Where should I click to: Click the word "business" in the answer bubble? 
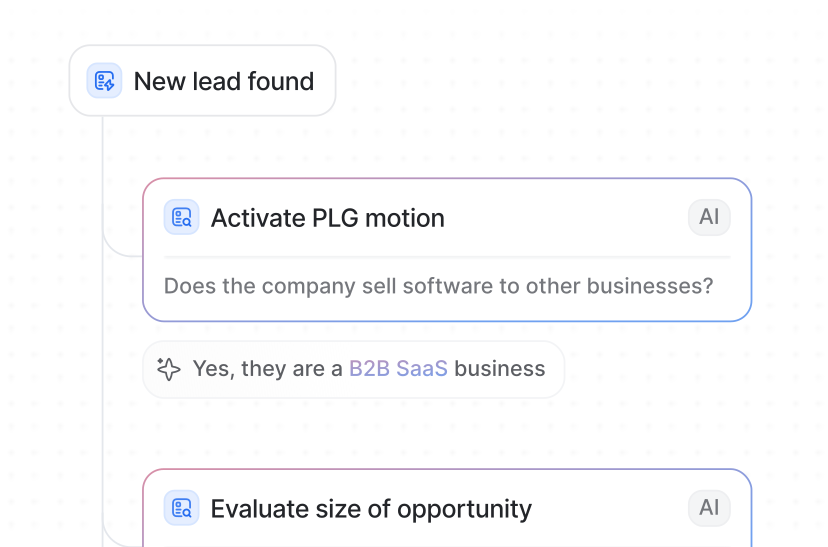pyautogui.click(x=500, y=369)
